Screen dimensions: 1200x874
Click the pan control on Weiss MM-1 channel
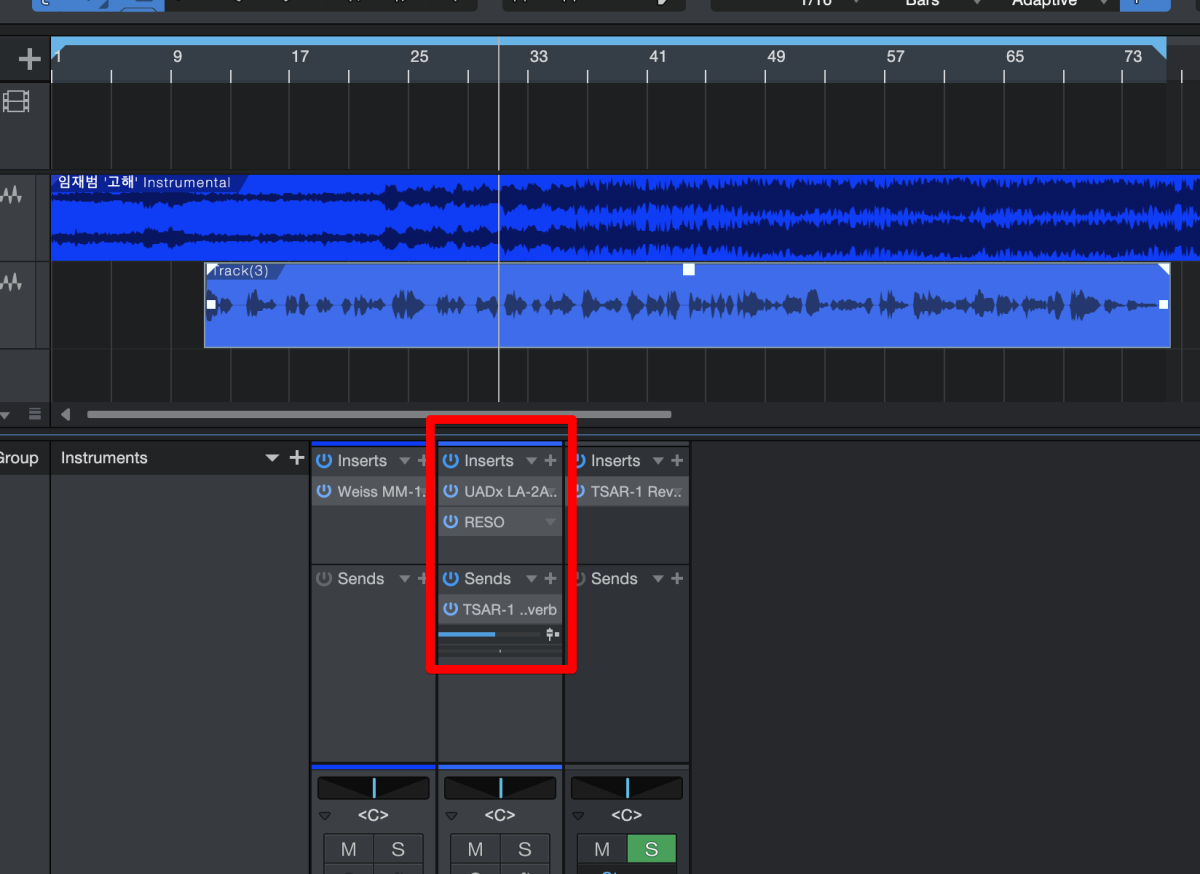[374, 788]
